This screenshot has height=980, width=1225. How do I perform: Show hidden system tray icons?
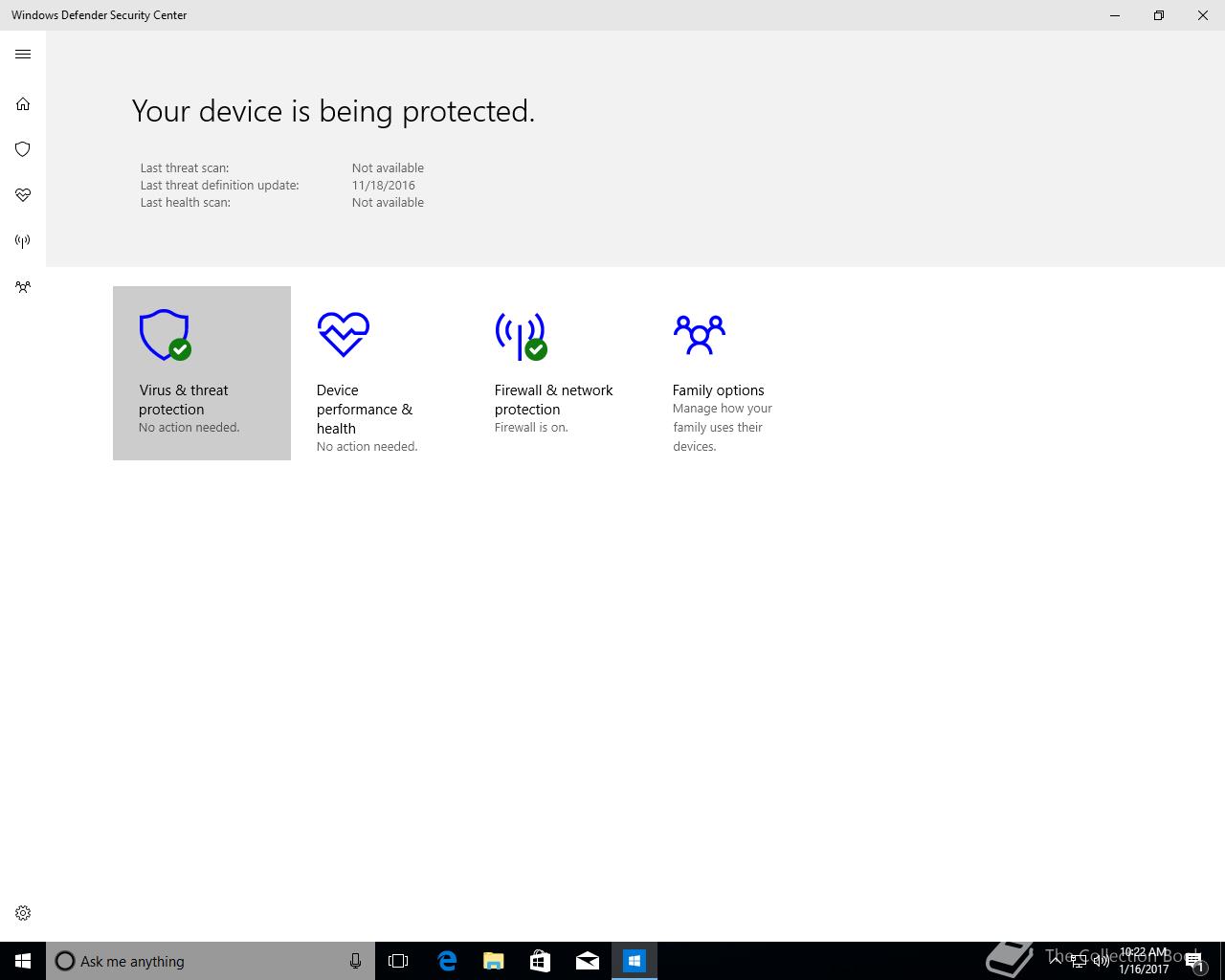coord(1056,960)
